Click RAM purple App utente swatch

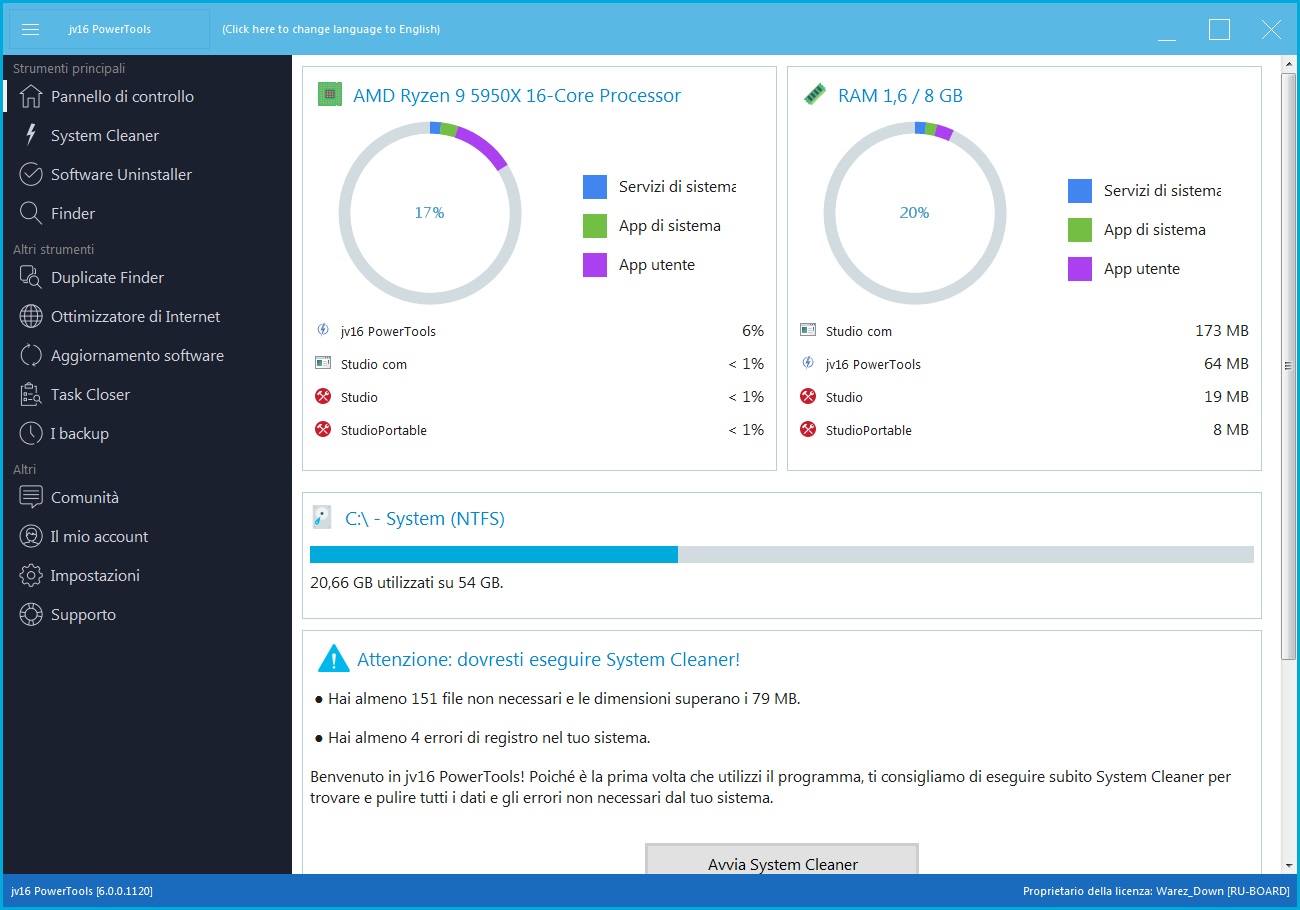(1080, 269)
